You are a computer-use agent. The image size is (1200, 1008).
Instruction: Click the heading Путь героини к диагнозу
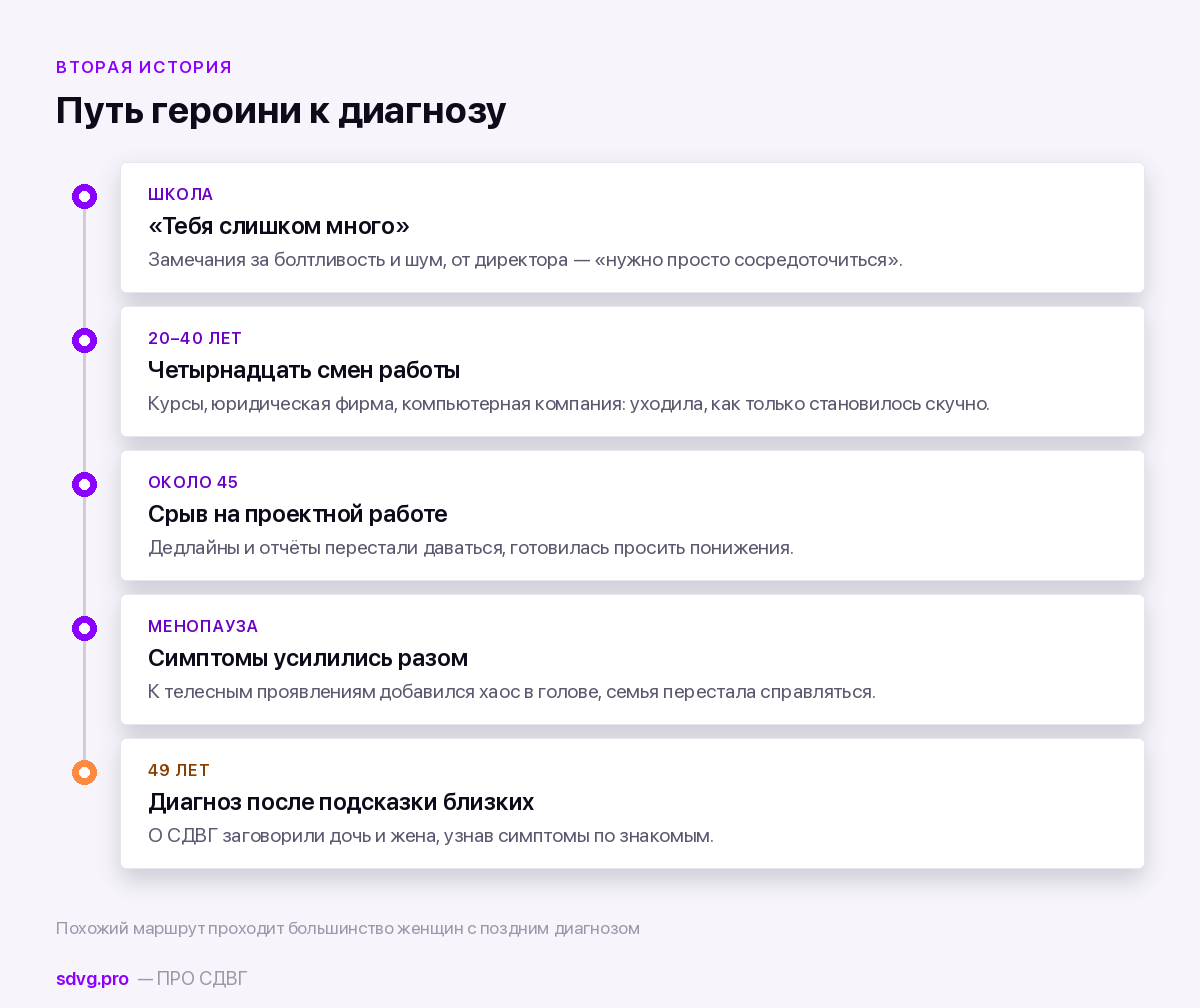[281, 110]
